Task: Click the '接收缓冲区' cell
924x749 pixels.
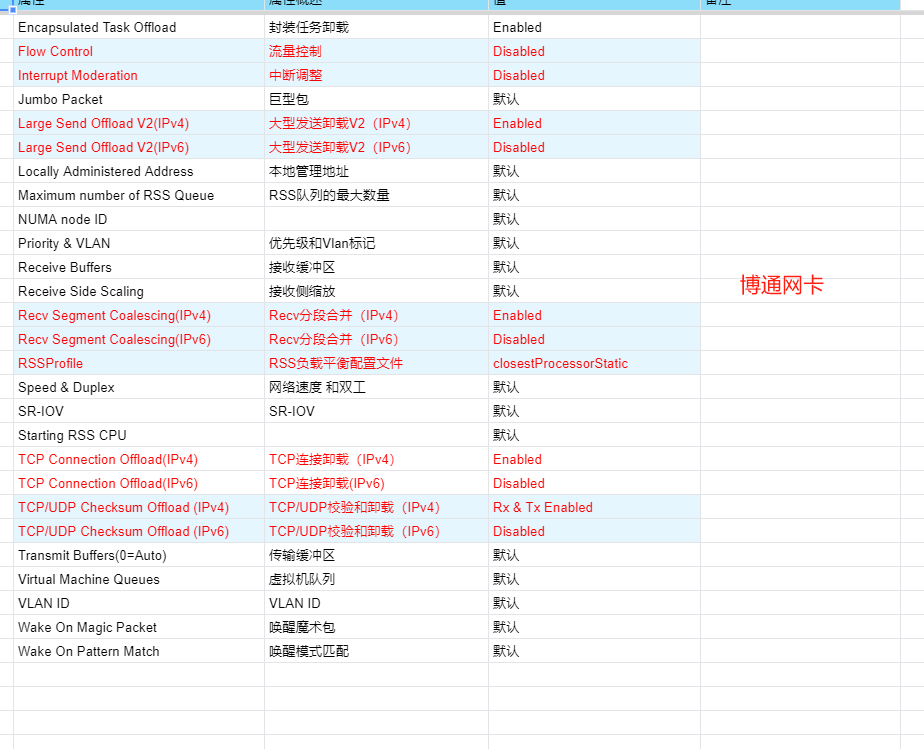Action: 377,267
